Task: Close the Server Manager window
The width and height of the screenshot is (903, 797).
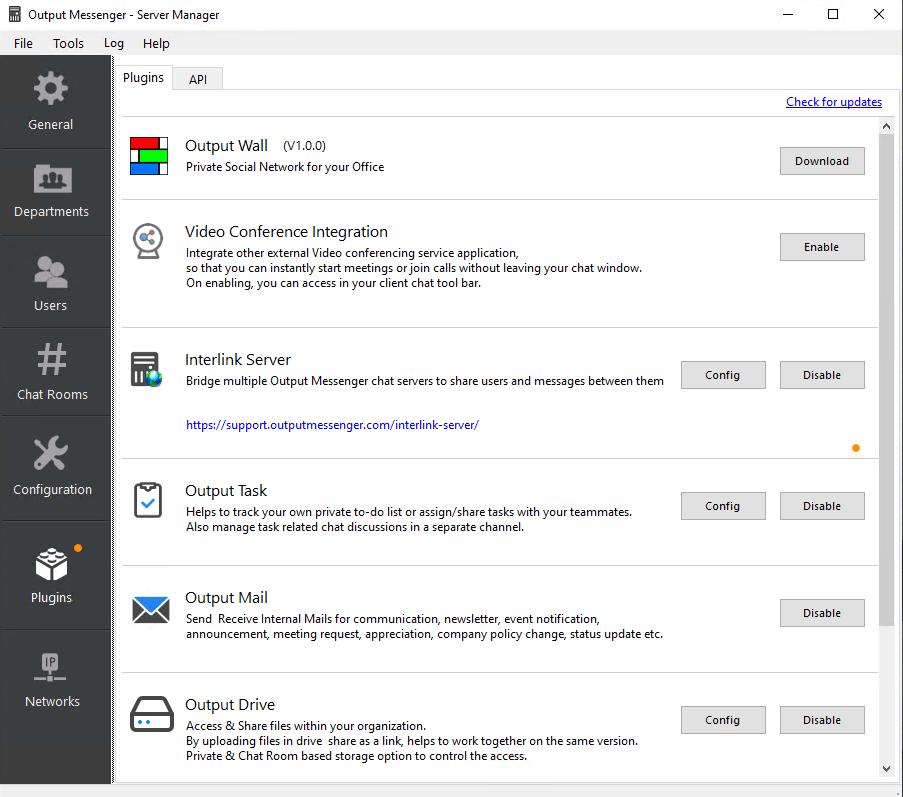Action: [x=878, y=14]
